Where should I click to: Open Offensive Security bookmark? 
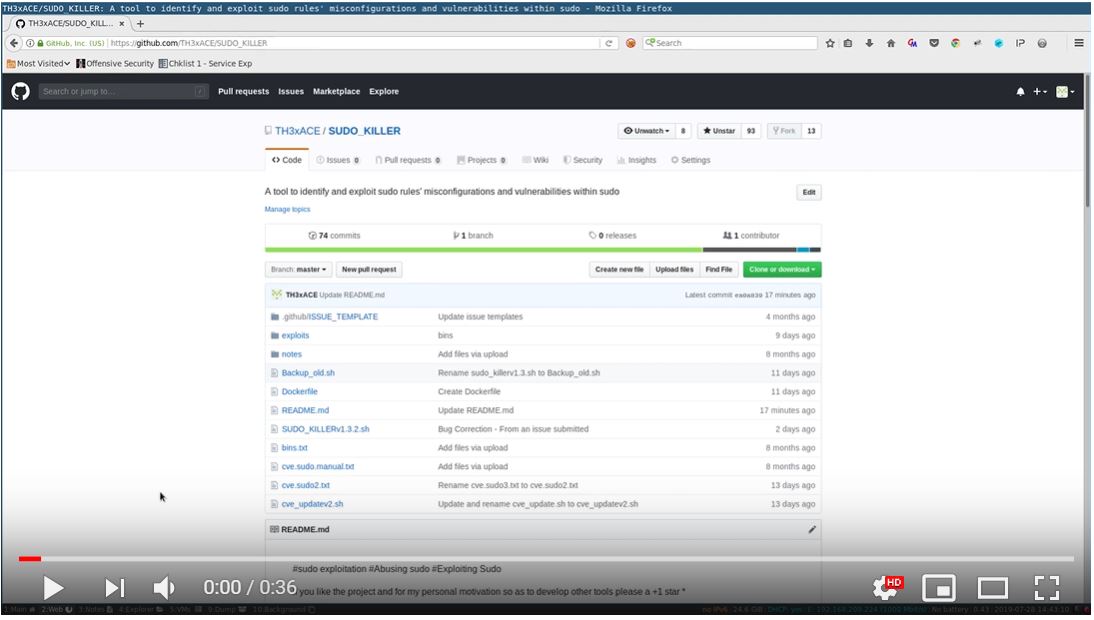[x=115, y=63]
